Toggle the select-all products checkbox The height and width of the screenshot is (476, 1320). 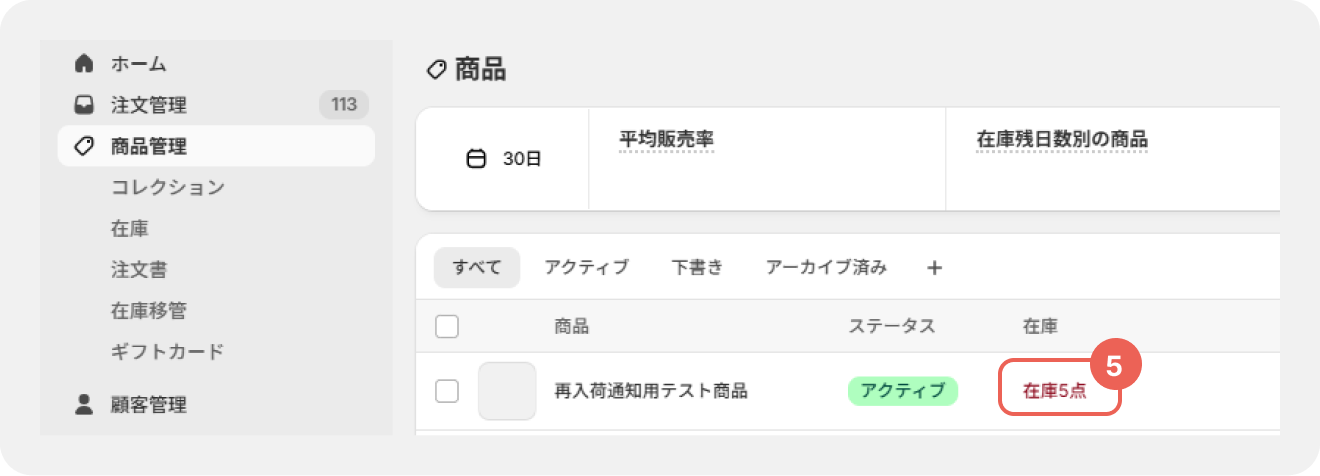pyautogui.click(x=447, y=326)
